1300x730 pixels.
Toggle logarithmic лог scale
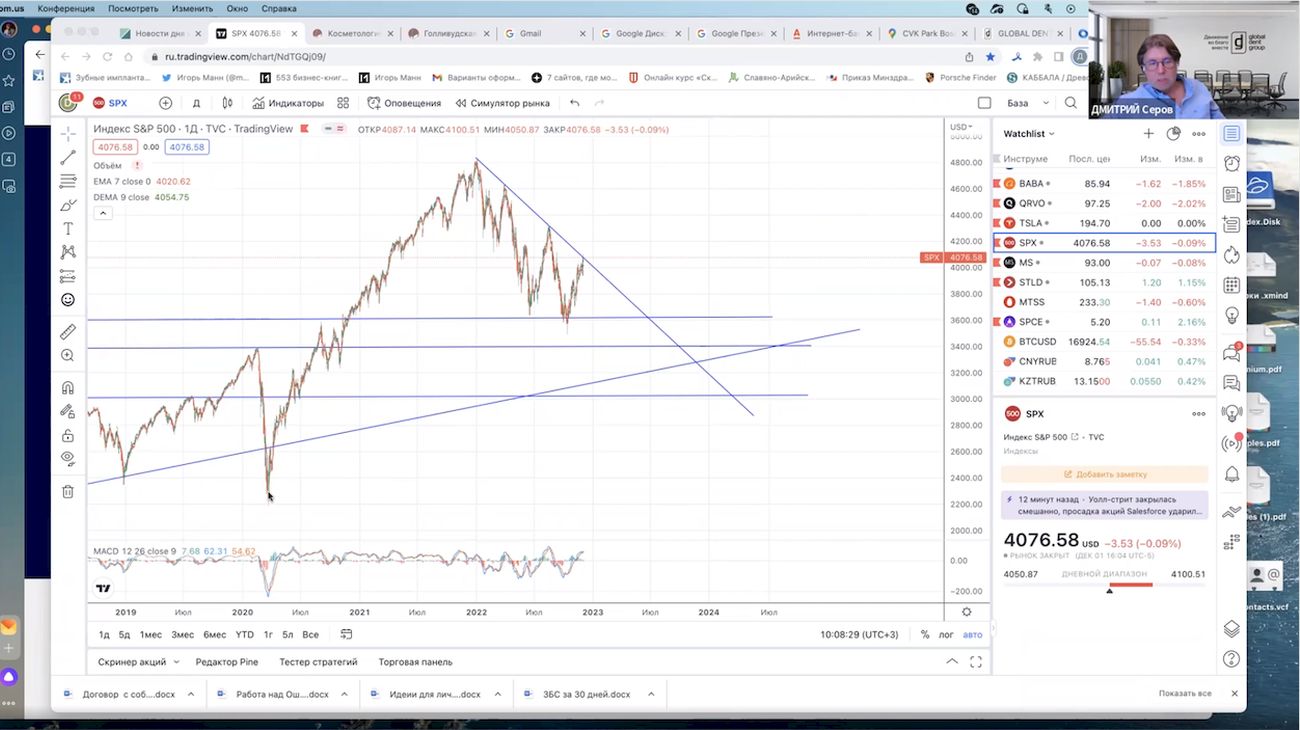click(946, 634)
